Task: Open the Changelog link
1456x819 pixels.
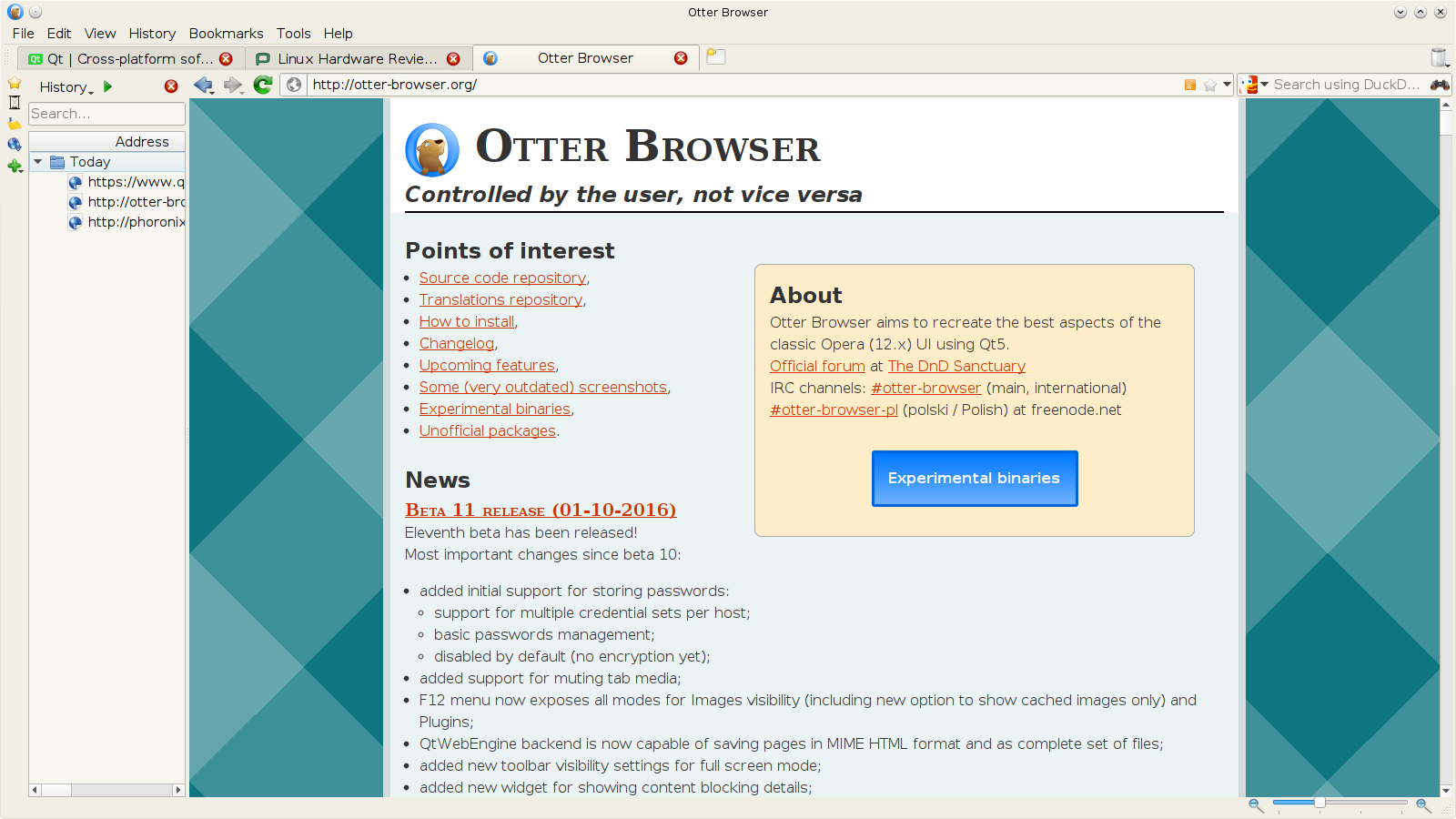Action: pos(457,344)
